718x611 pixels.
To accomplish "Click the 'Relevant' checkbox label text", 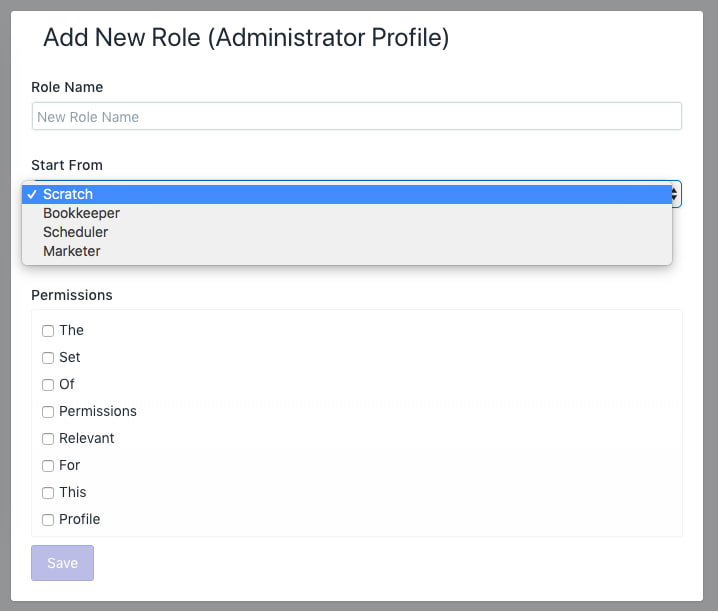I will [x=87, y=438].
